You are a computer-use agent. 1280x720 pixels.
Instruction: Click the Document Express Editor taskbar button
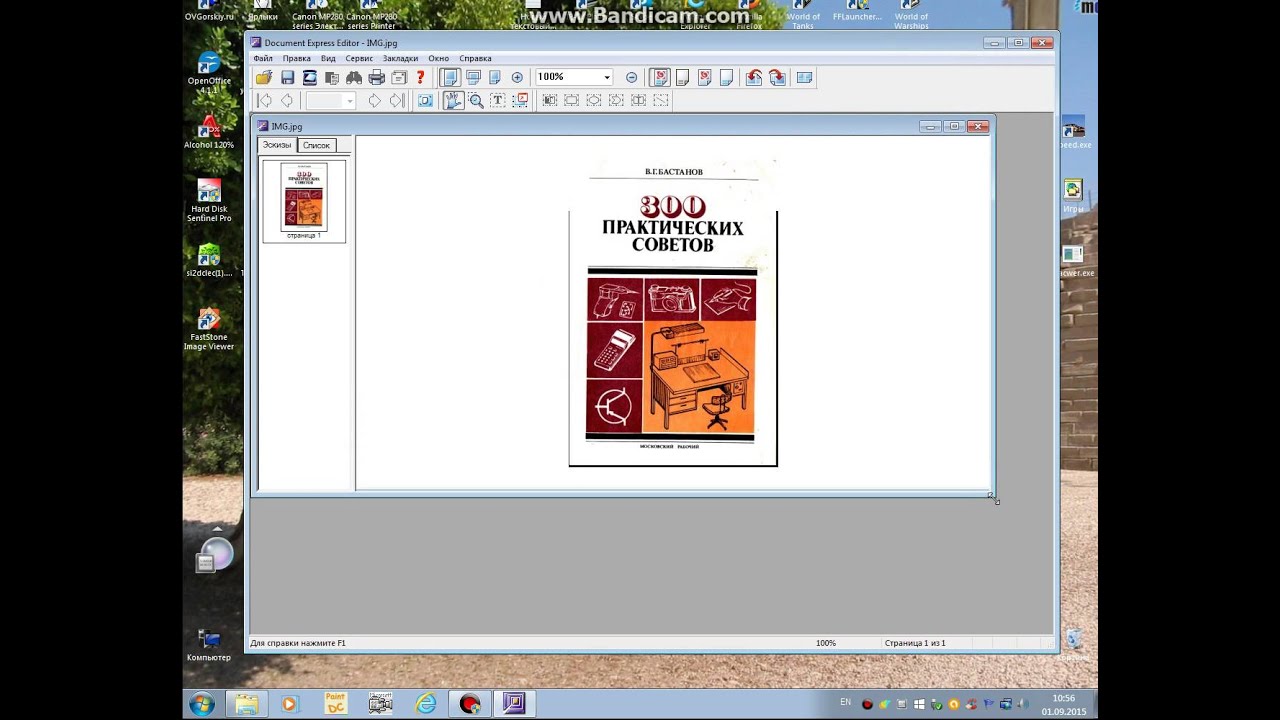point(514,704)
